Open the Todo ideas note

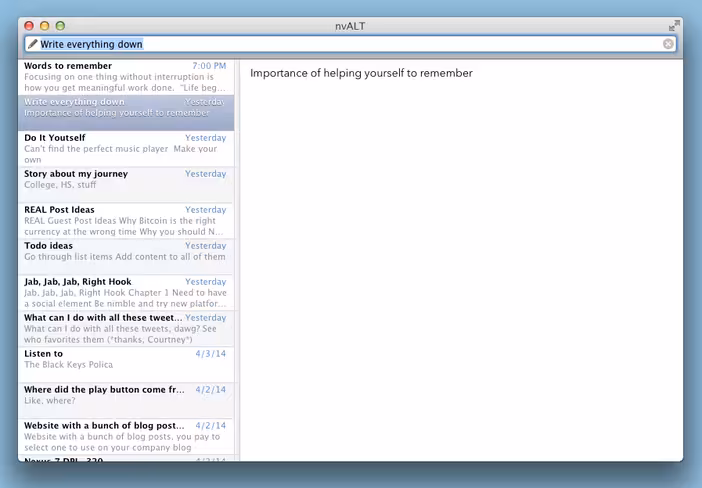pos(126,257)
